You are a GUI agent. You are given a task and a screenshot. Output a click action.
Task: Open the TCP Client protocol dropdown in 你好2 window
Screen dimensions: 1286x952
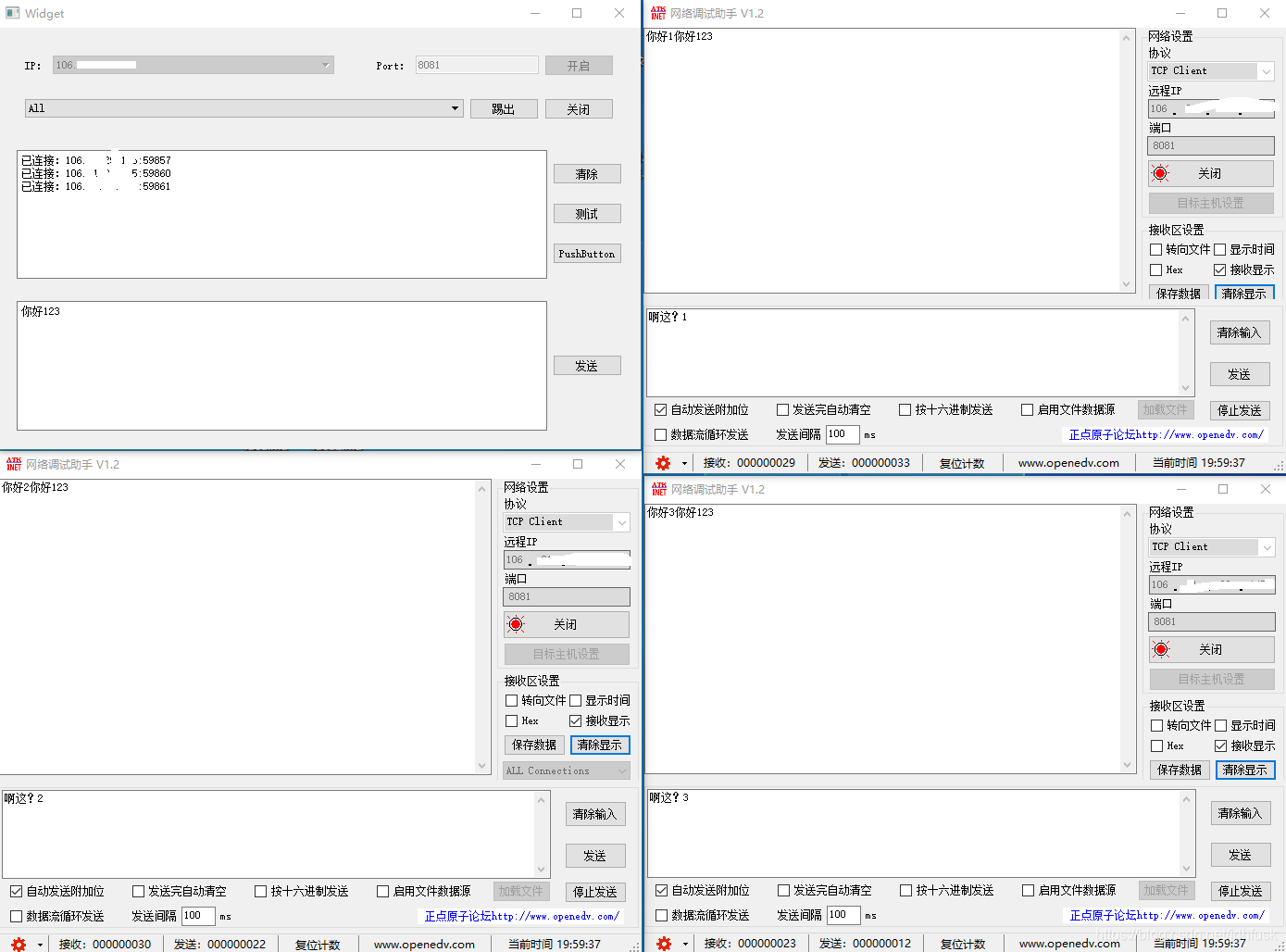567,522
